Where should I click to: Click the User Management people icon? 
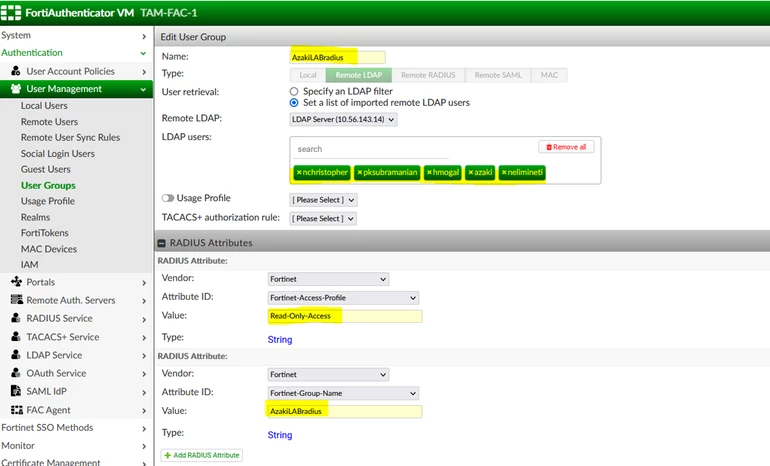pyautogui.click(x=16, y=88)
